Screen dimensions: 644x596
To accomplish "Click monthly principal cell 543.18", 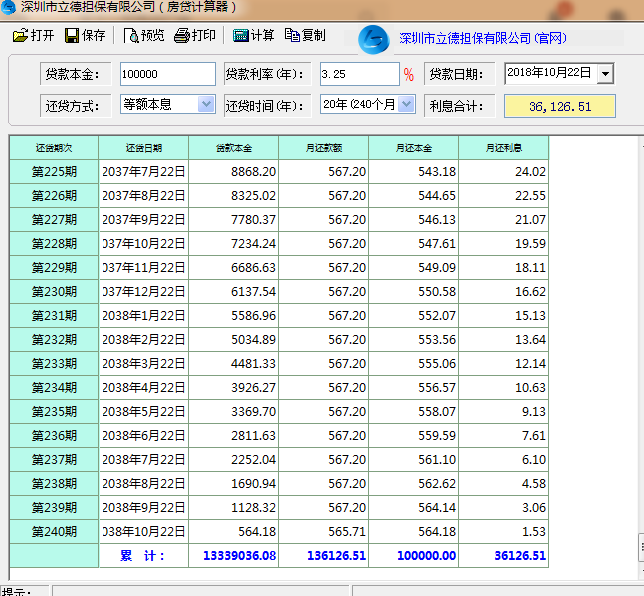I will [414, 172].
